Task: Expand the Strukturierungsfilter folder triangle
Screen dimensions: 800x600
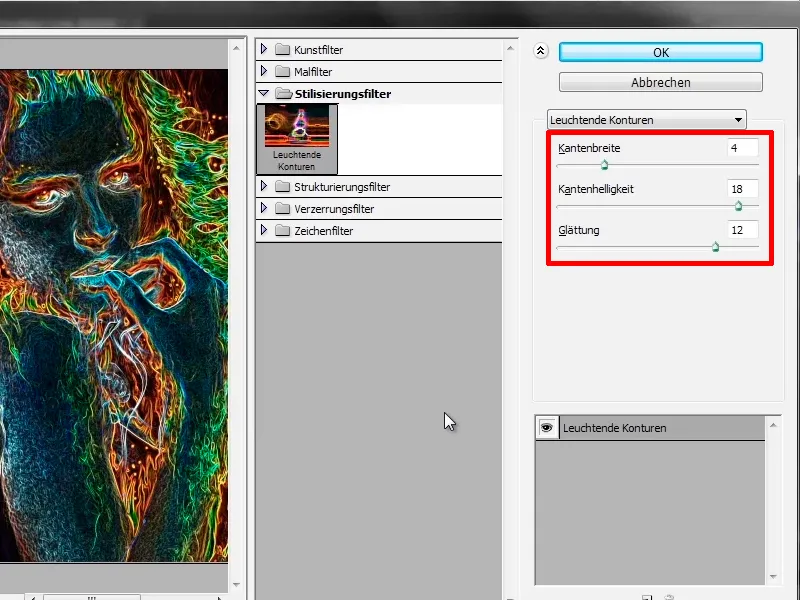Action: click(264, 186)
